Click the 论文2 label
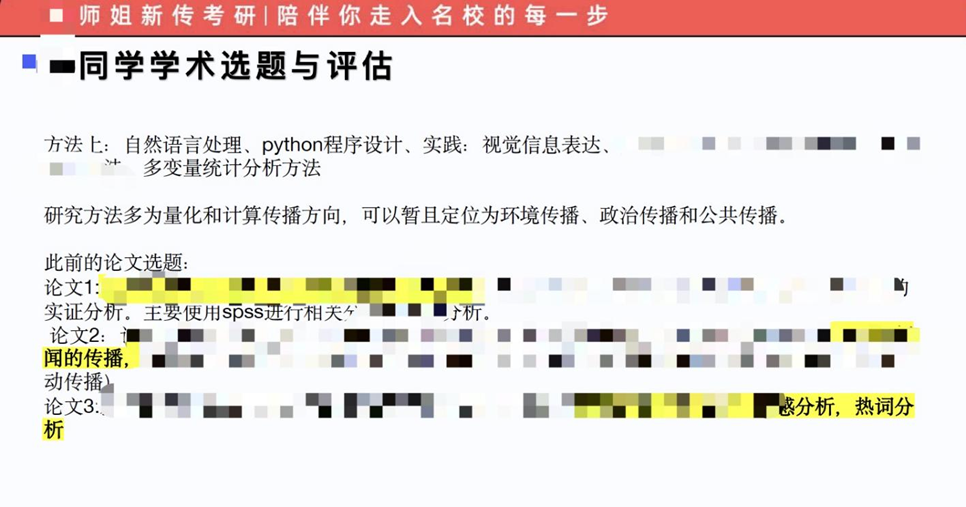 (75, 336)
